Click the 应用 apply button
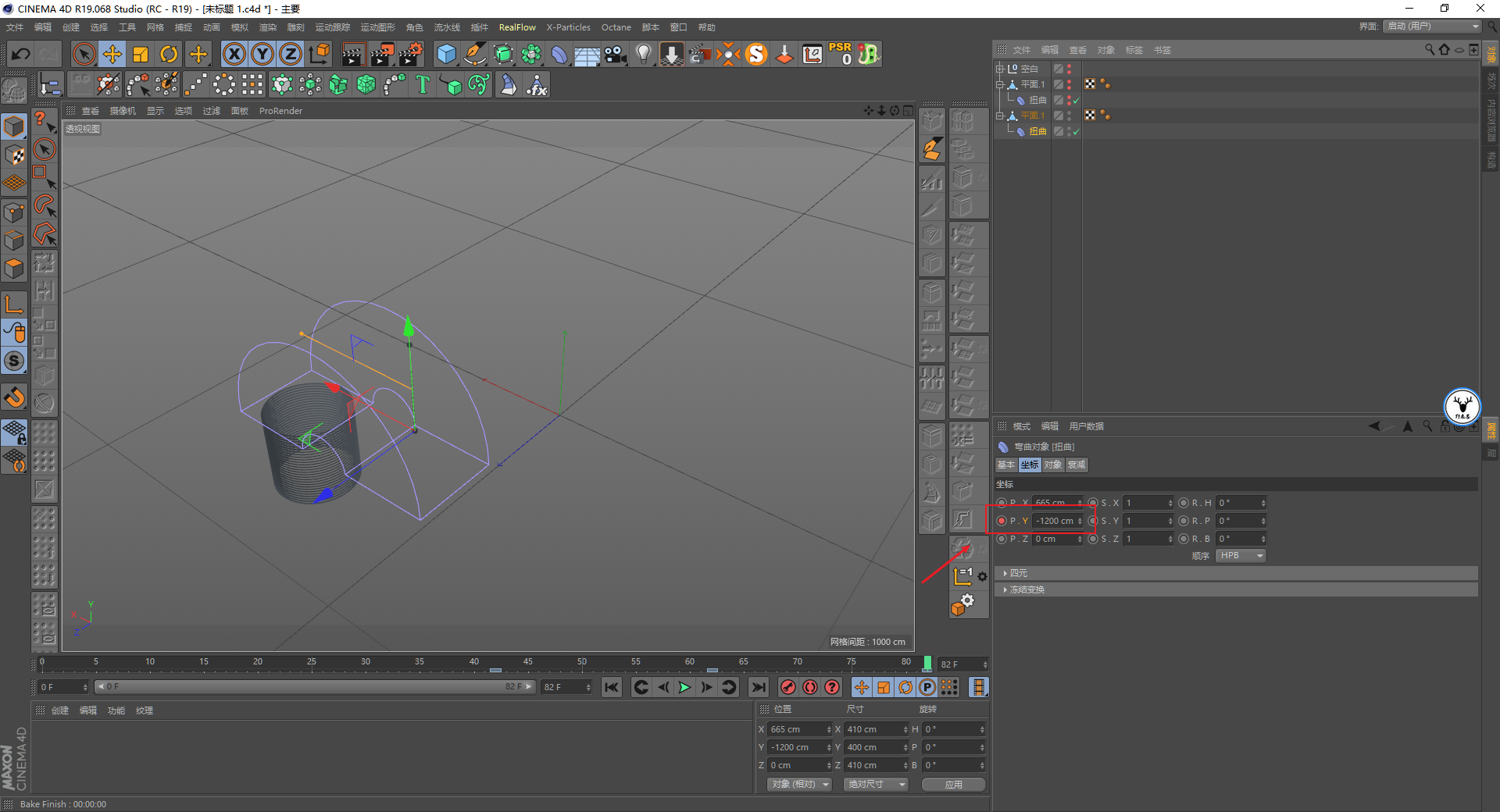 click(953, 784)
